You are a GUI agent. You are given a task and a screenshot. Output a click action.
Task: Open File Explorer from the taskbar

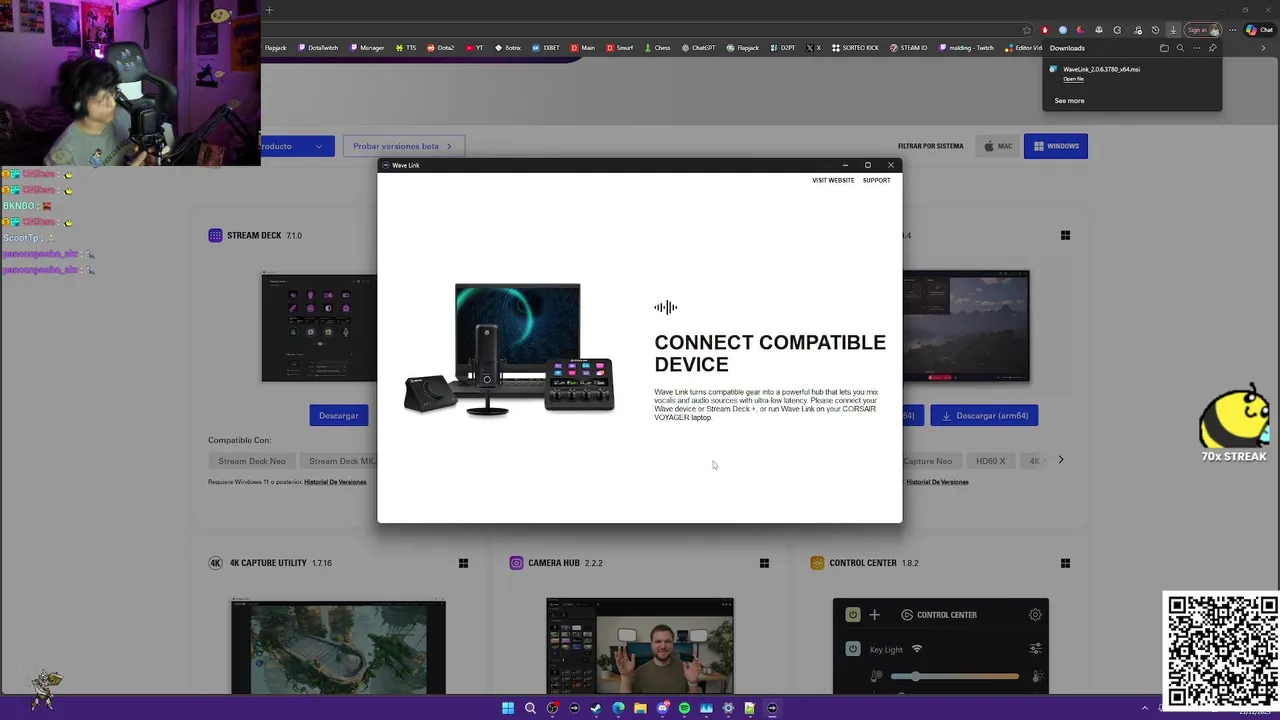(x=640, y=708)
